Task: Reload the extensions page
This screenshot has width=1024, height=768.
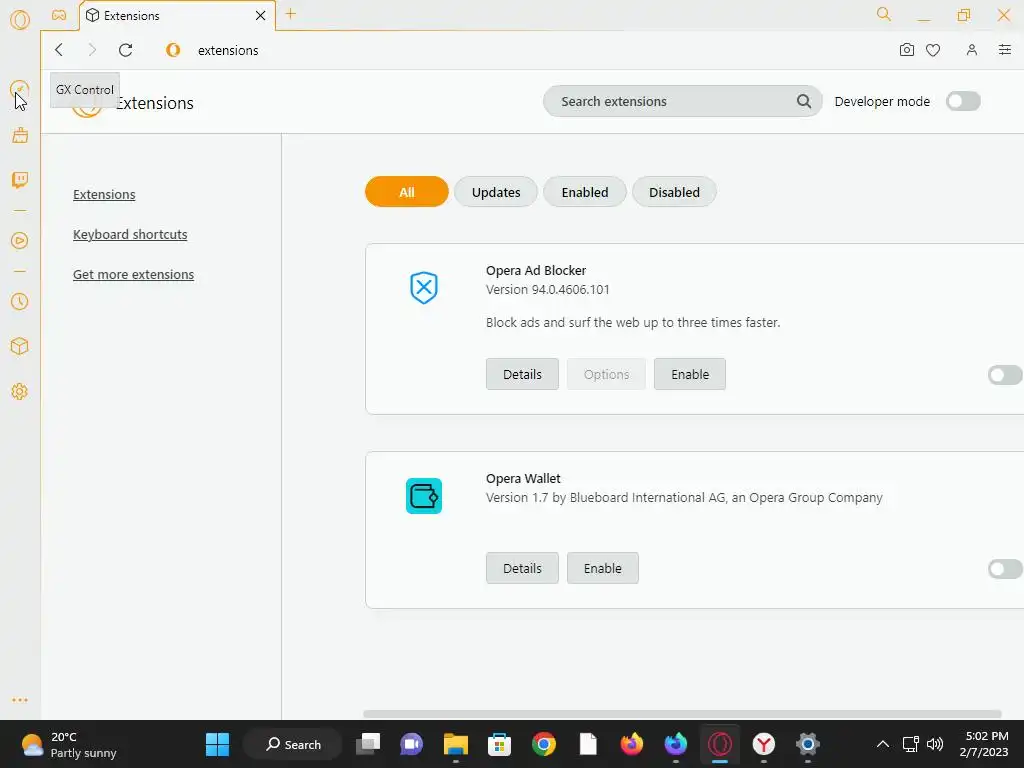Action: [126, 50]
